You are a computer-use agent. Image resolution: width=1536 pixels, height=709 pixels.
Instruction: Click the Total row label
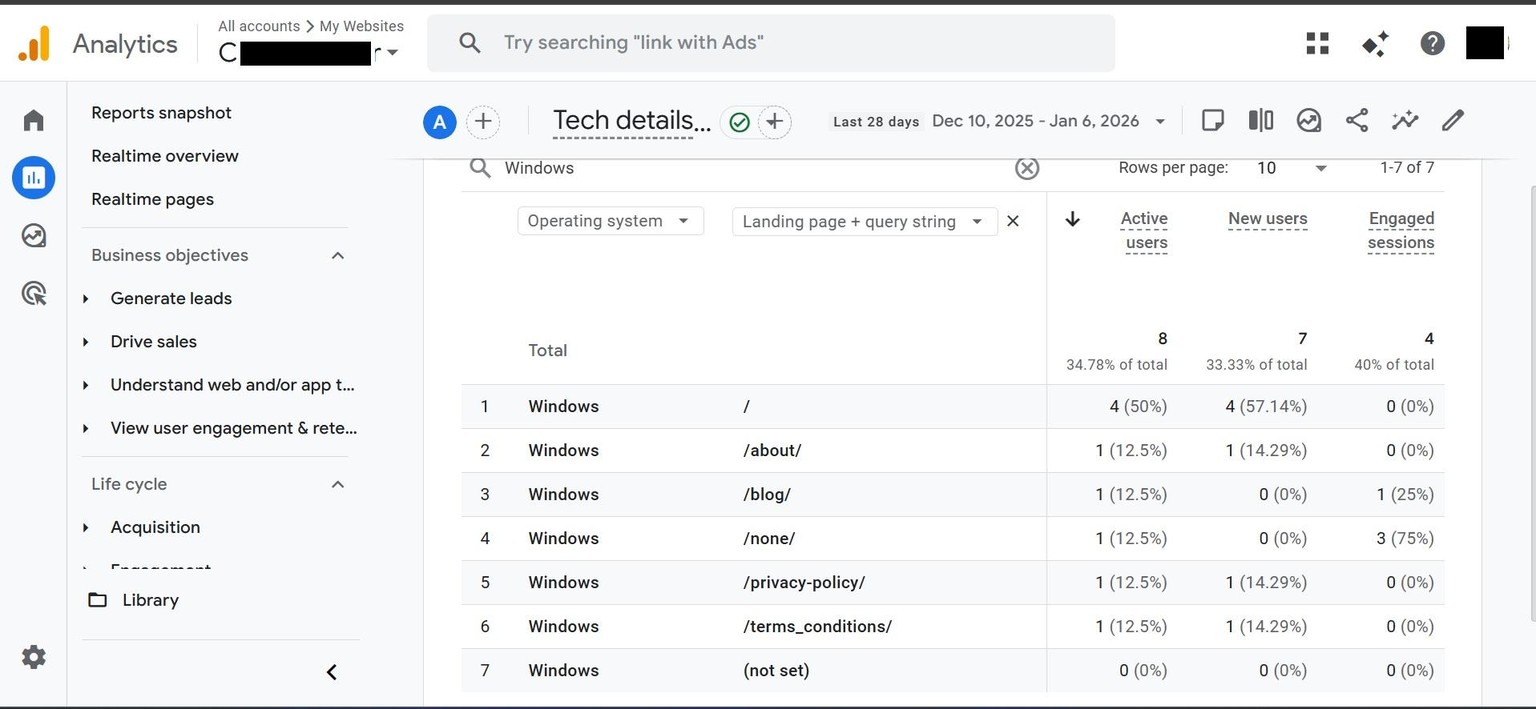(x=548, y=350)
